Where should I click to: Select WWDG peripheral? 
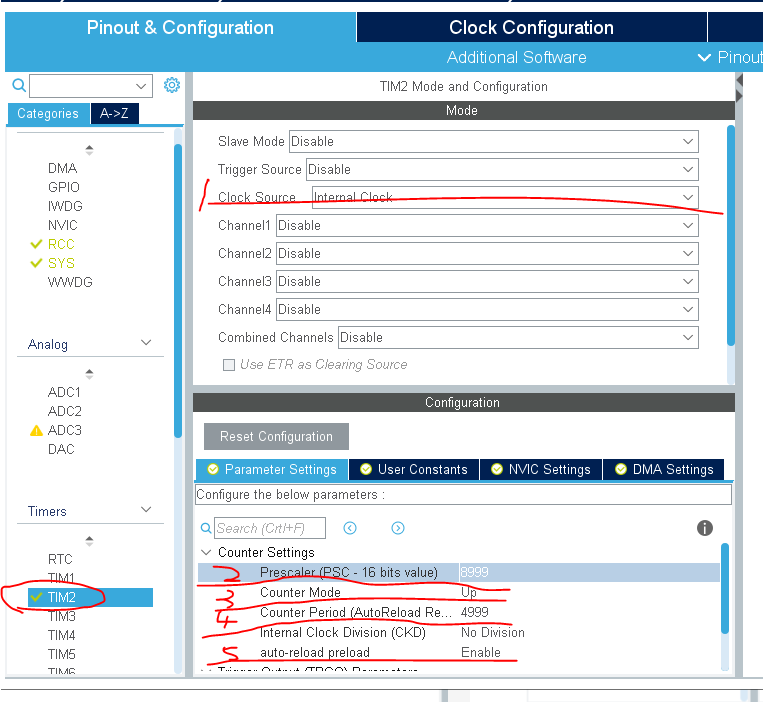(x=70, y=282)
